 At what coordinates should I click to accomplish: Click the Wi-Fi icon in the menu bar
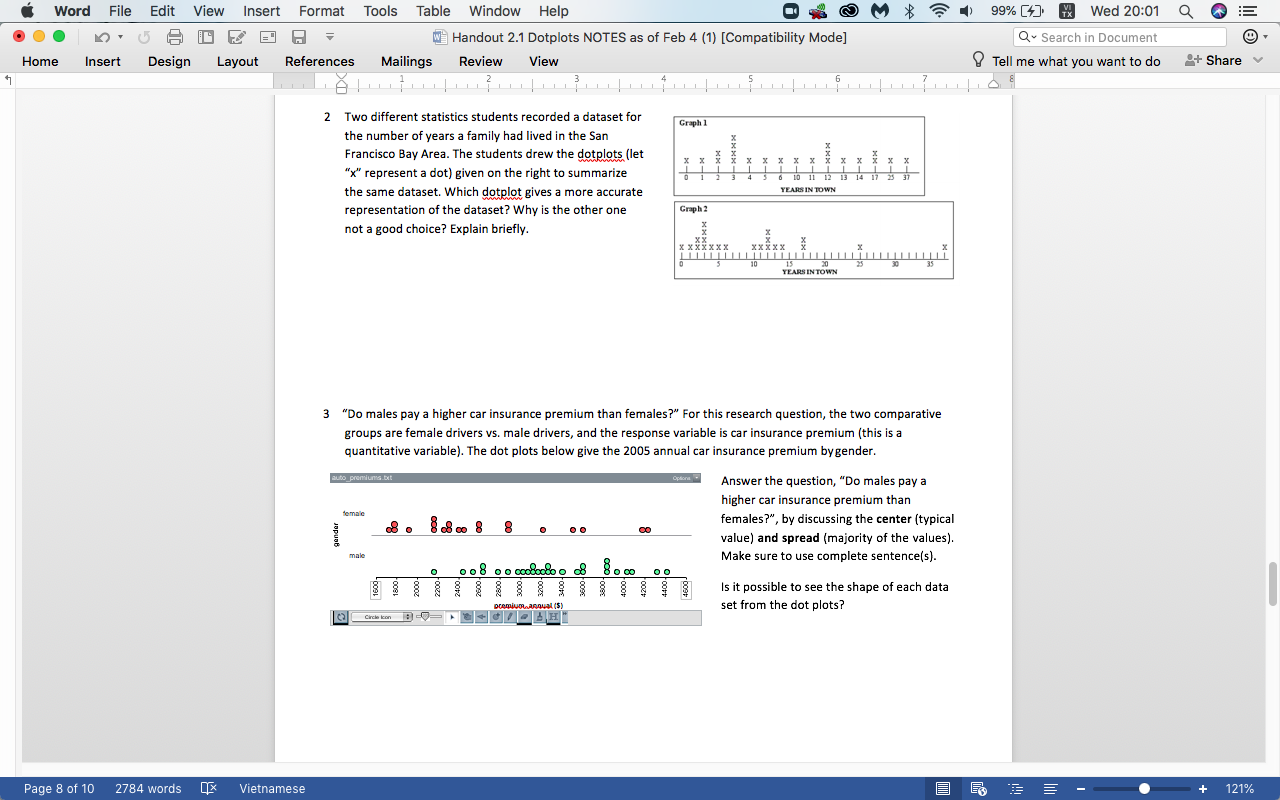pos(938,11)
